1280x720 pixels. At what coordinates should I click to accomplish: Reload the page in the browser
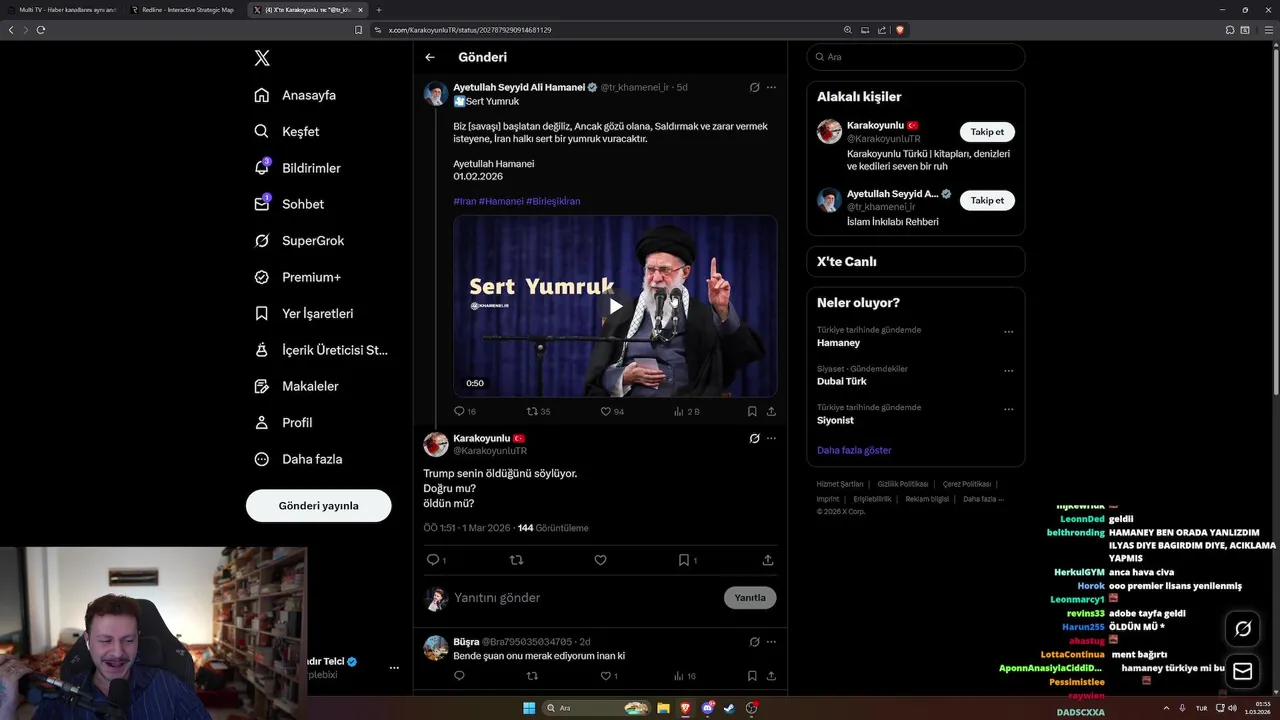point(41,30)
